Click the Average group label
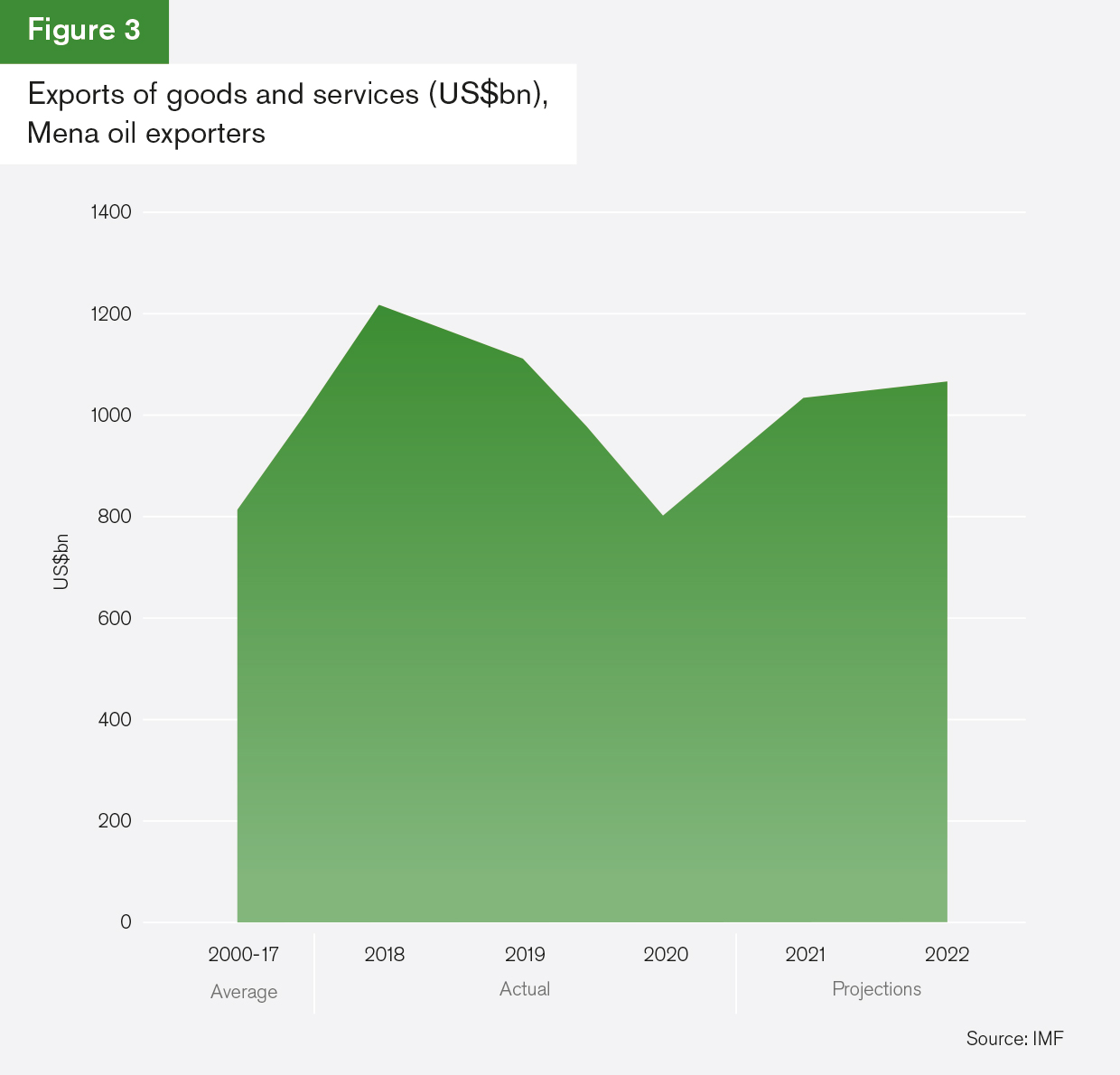The height and width of the screenshot is (1075, 1120). pyautogui.click(x=243, y=992)
